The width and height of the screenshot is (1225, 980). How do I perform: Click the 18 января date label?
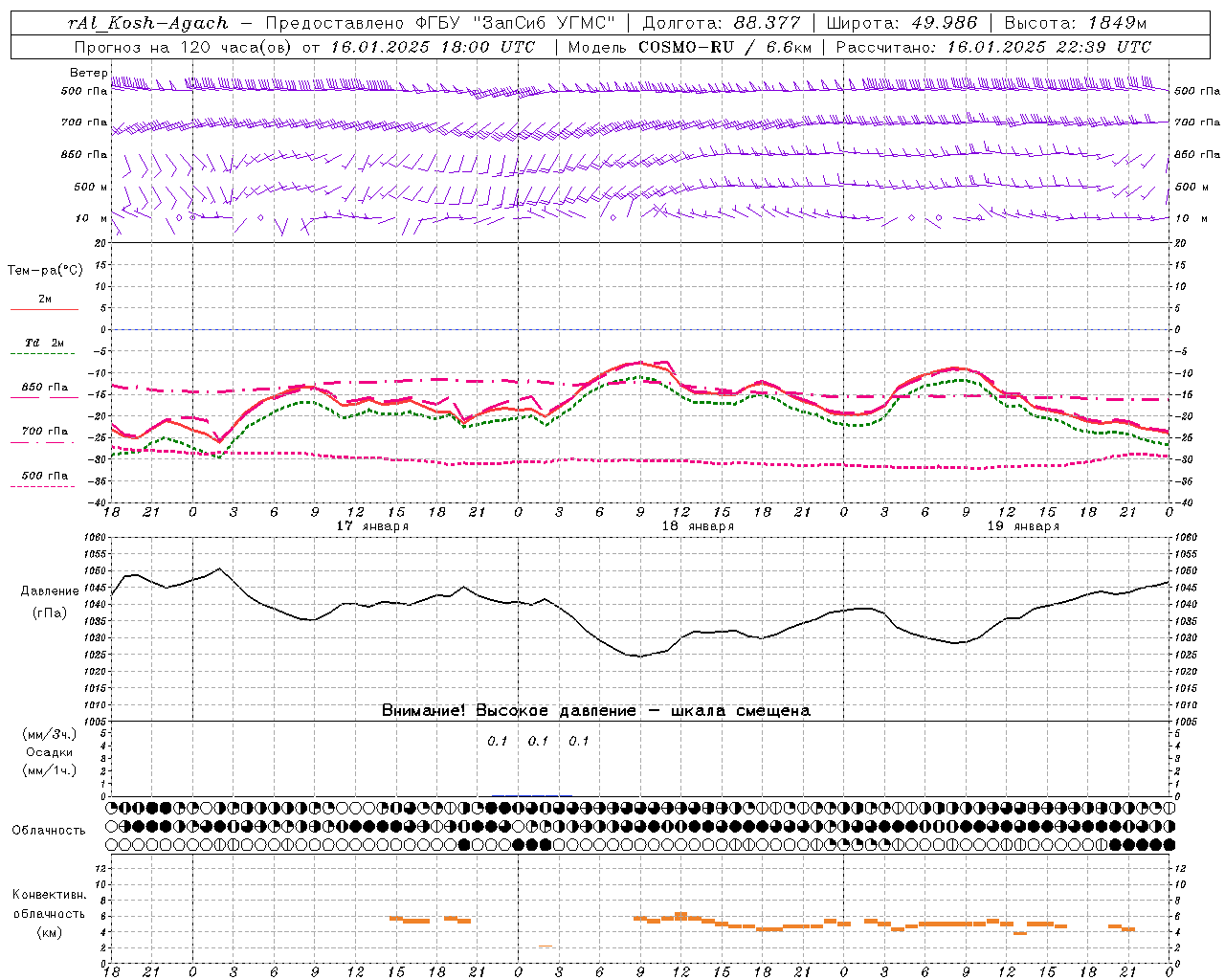tap(698, 526)
